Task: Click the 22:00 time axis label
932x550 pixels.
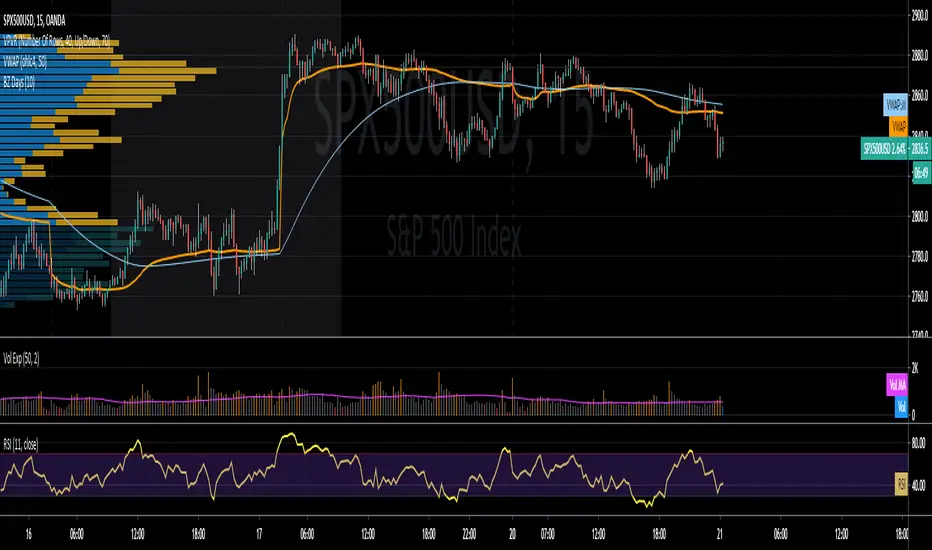Action: (469, 534)
